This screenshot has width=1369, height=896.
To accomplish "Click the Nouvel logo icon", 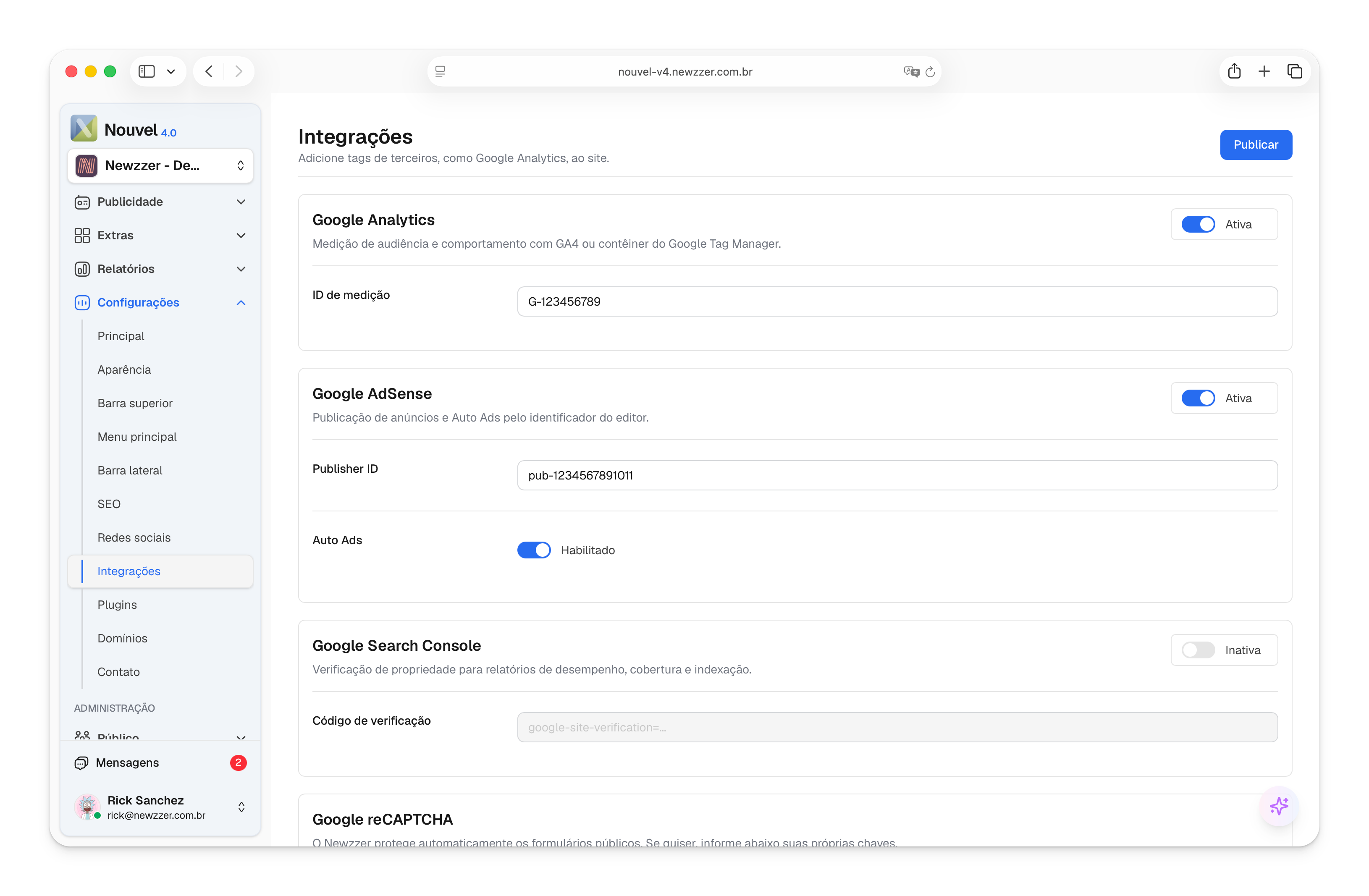I will click(x=84, y=128).
